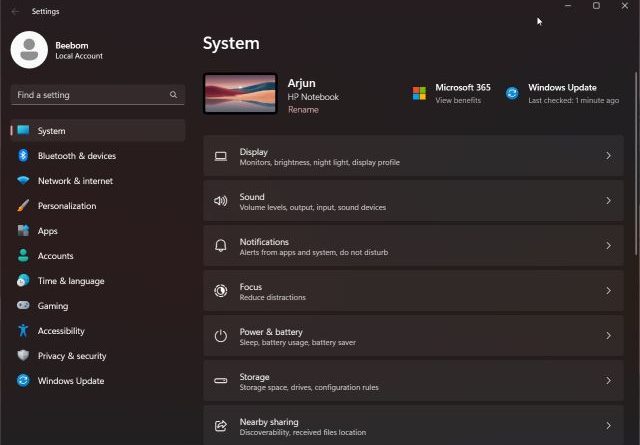Expand Notifications settings chevron
640x445 pixels.
[608, 245]
